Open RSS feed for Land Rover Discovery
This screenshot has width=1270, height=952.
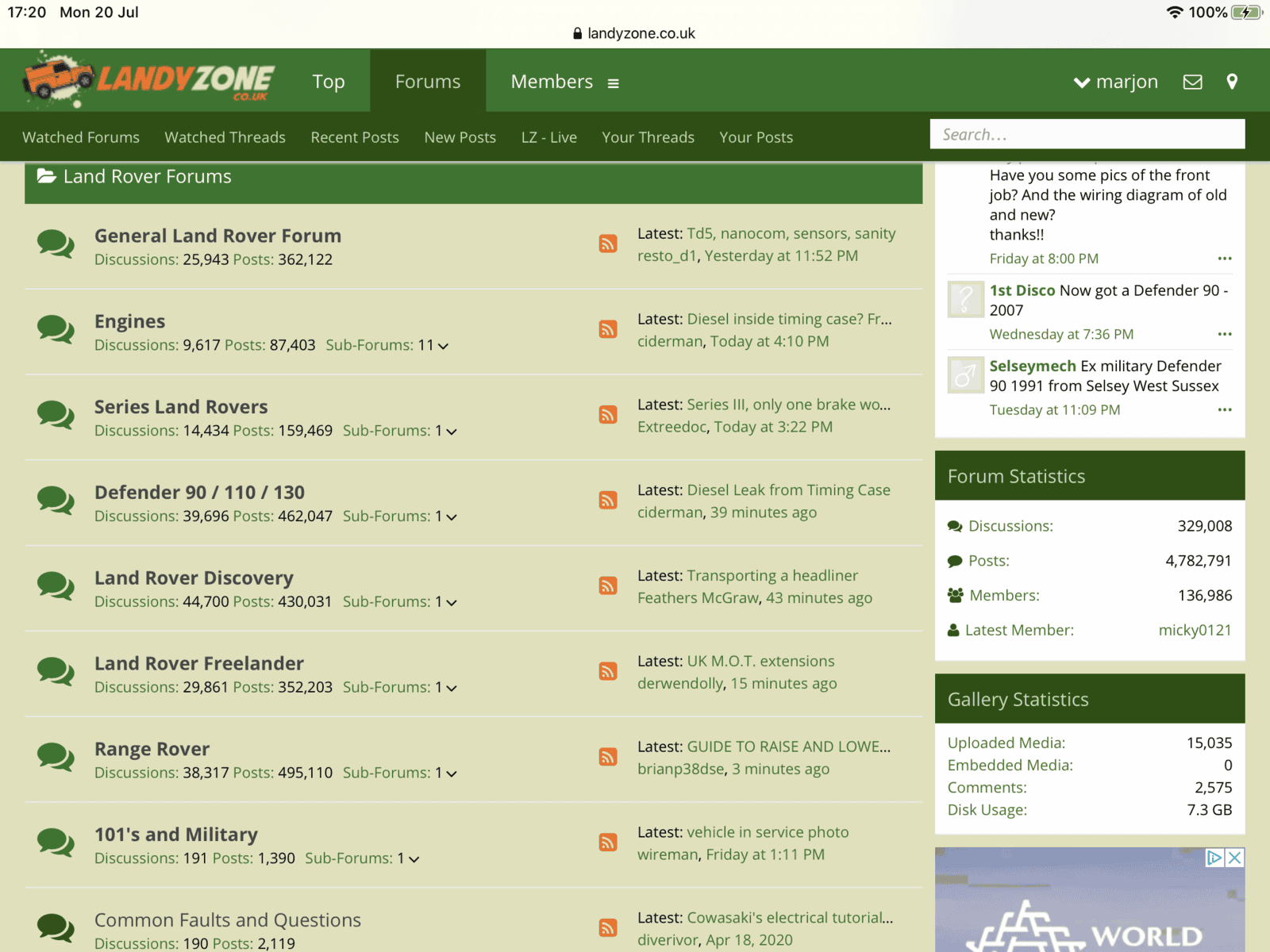[x=608, y=586]
